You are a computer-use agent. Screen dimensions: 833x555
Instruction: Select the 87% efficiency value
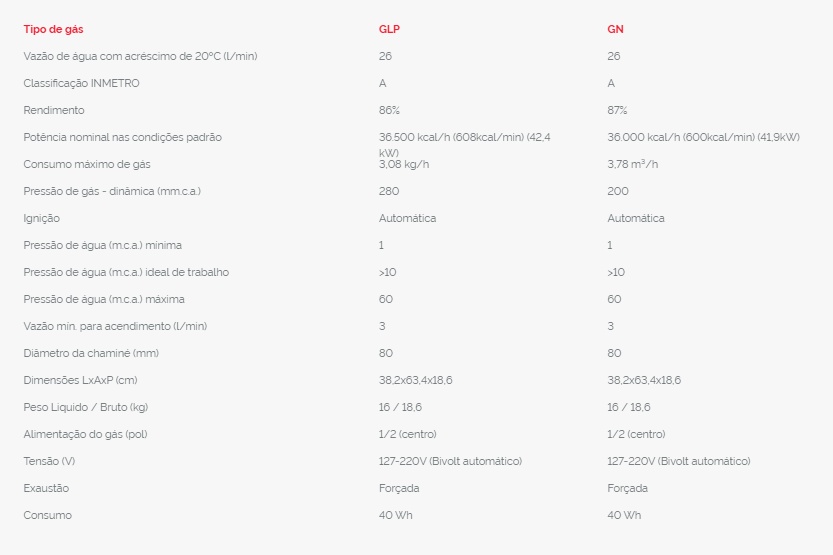click(617, 110)
